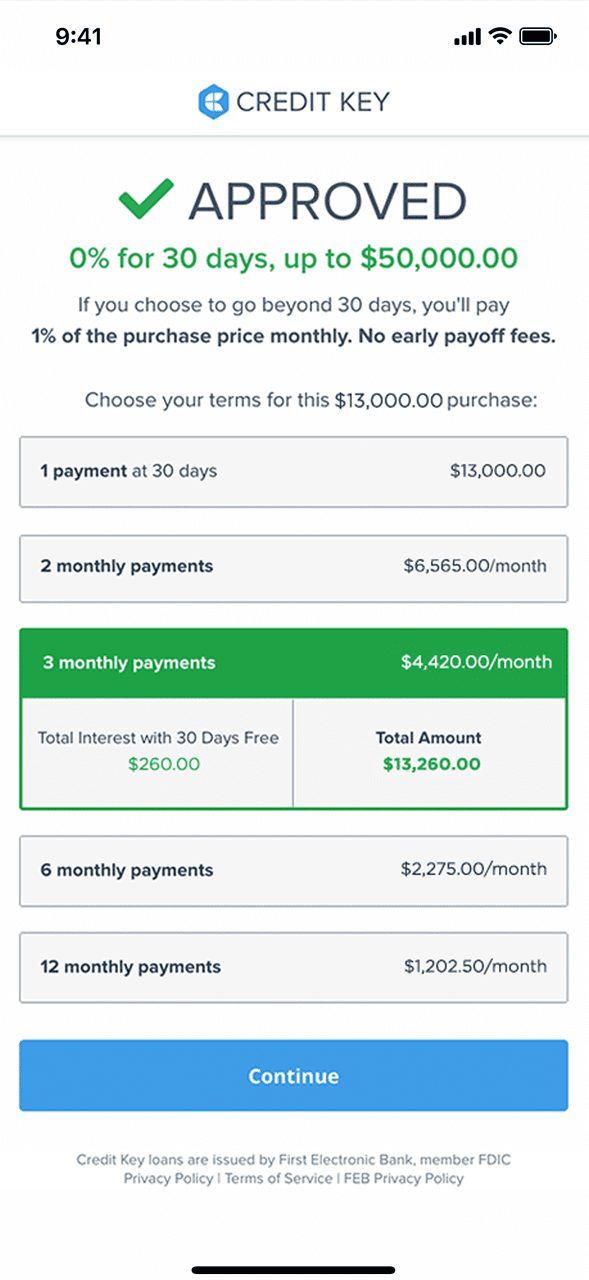Viewport: 589px width, 1280px height.
Task: Expand the 12 monthly payments breakdown
Action: (294, 967)
